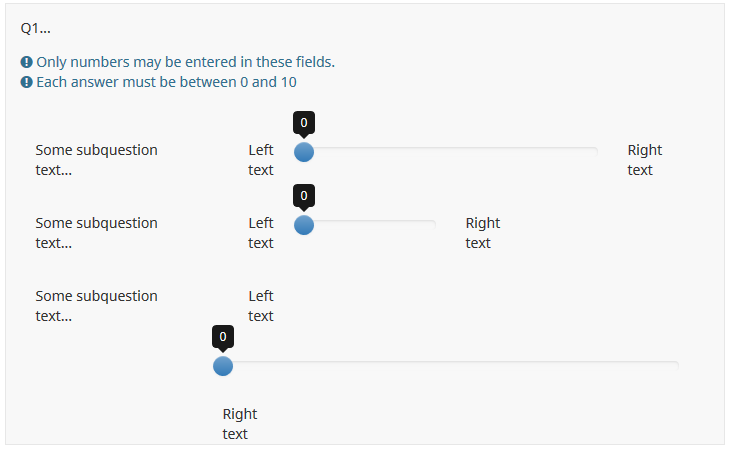Click the third subquestion's slider handle
The height and width of the screenshot is (458, 737).
coord(223,366)
